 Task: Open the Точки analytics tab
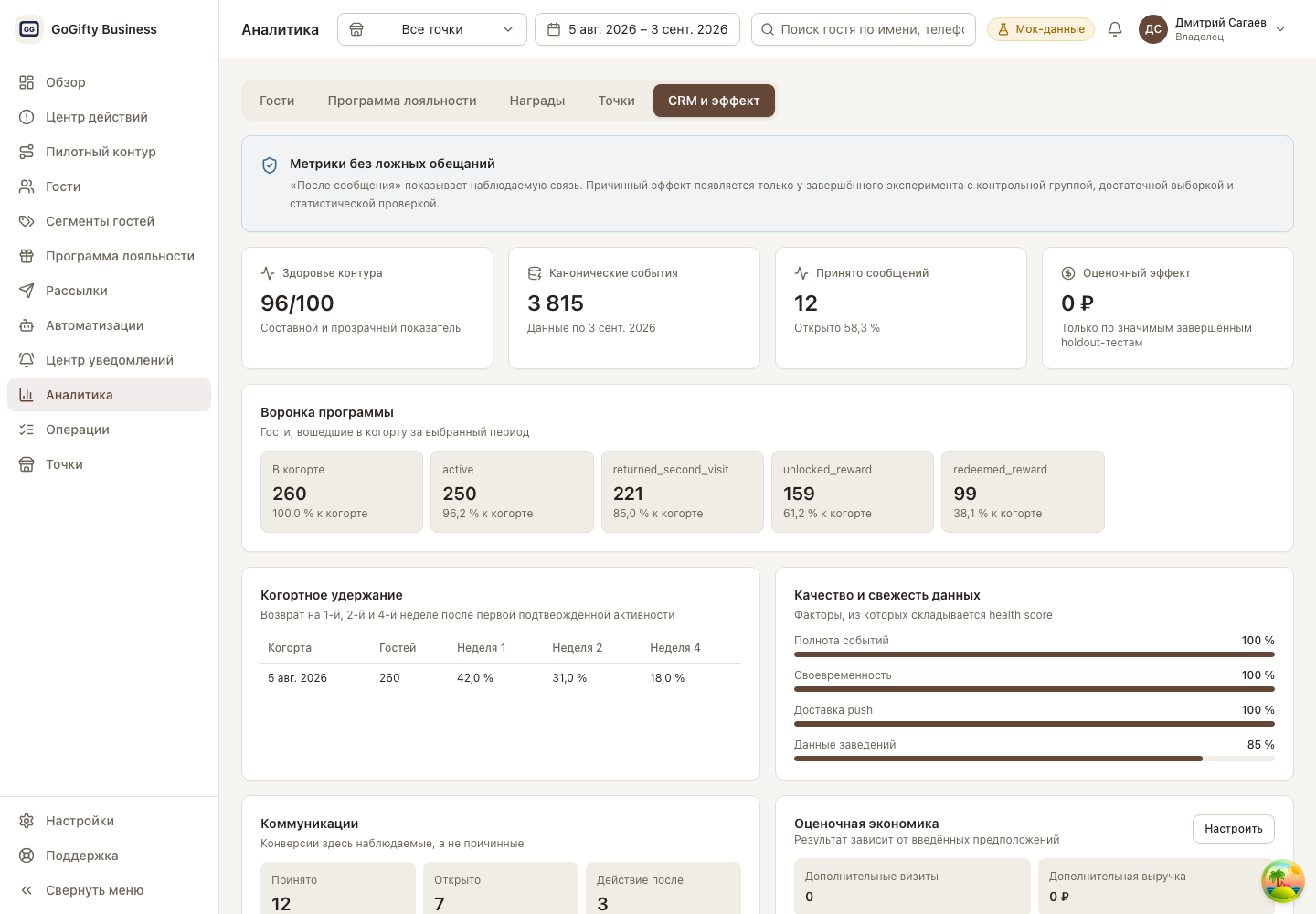coord(617,101)
